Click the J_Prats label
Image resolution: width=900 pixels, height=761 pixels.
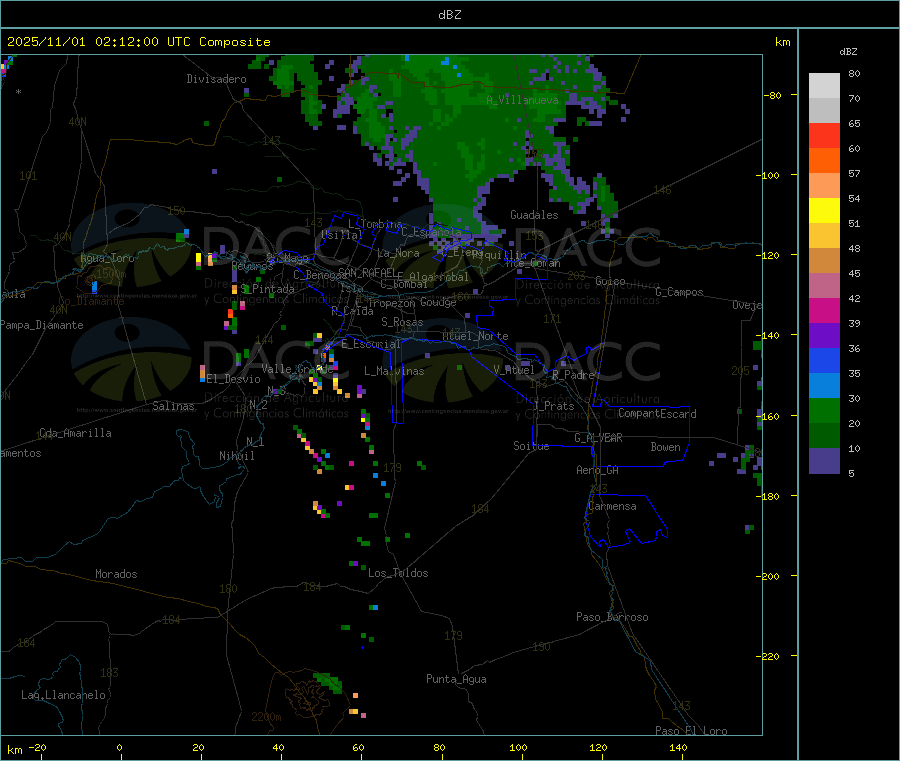point(553,406)
